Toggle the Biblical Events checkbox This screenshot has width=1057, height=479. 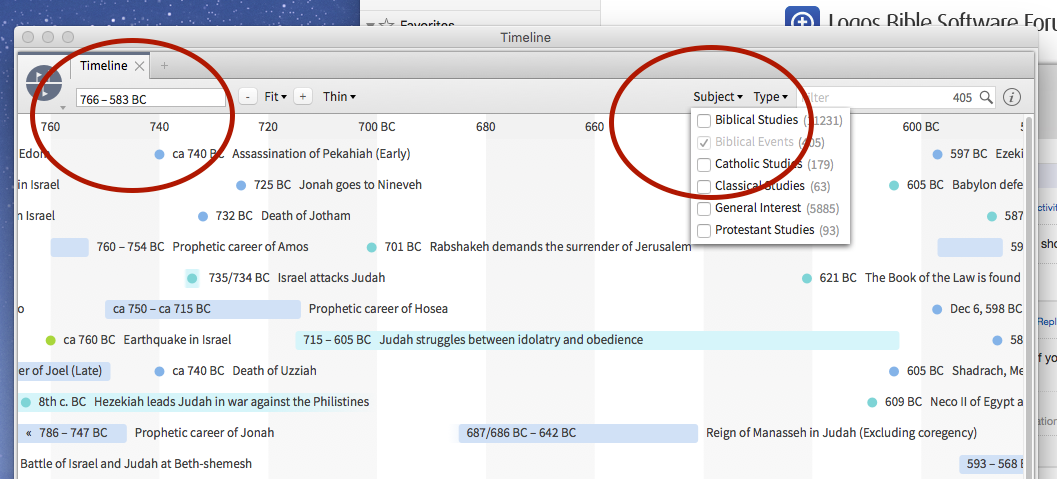pyautogui.click(x=704, y=143)
